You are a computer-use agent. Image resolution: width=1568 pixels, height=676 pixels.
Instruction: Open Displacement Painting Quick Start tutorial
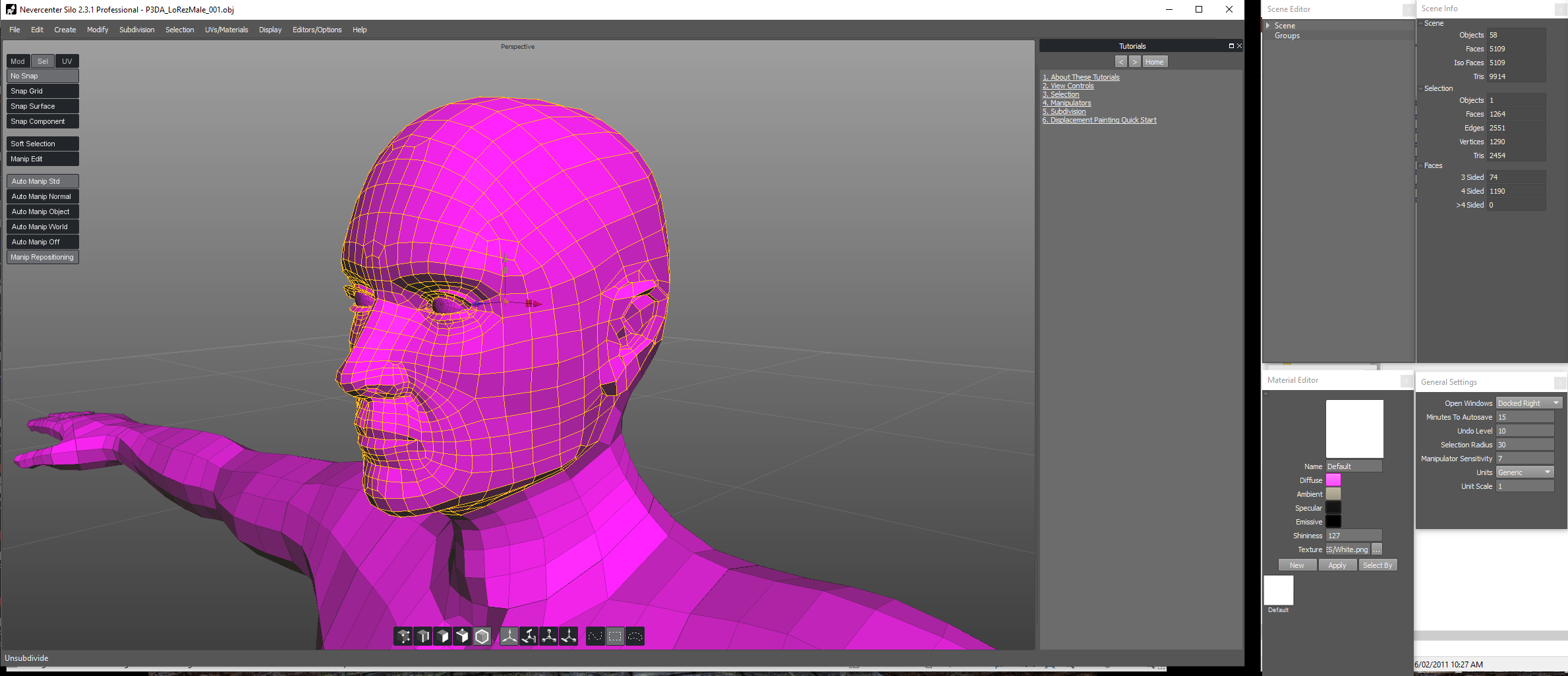pyautogui.click(x=1099, y=120)
